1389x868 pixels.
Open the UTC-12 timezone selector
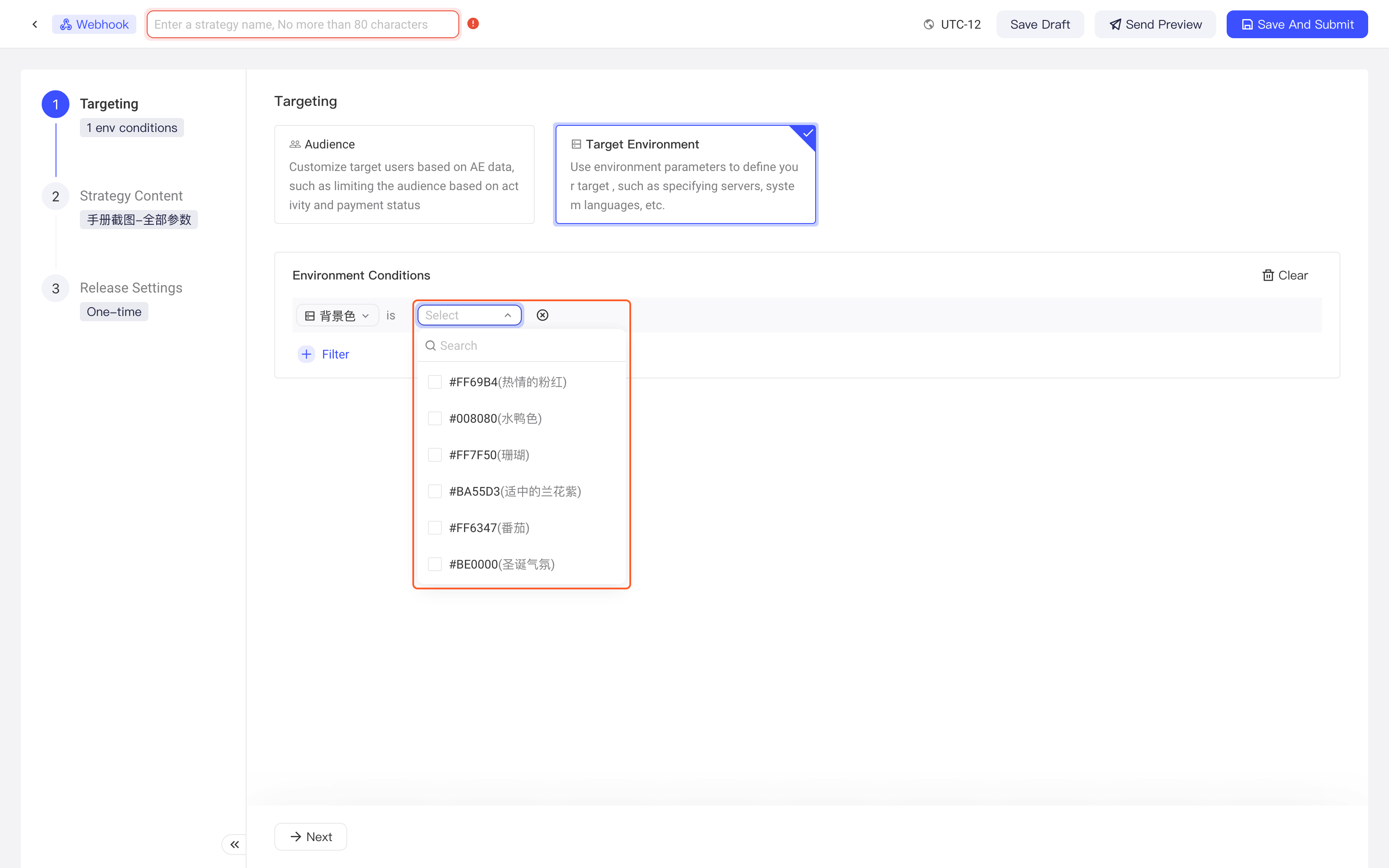pyautogui.click(x=952, y=24)
